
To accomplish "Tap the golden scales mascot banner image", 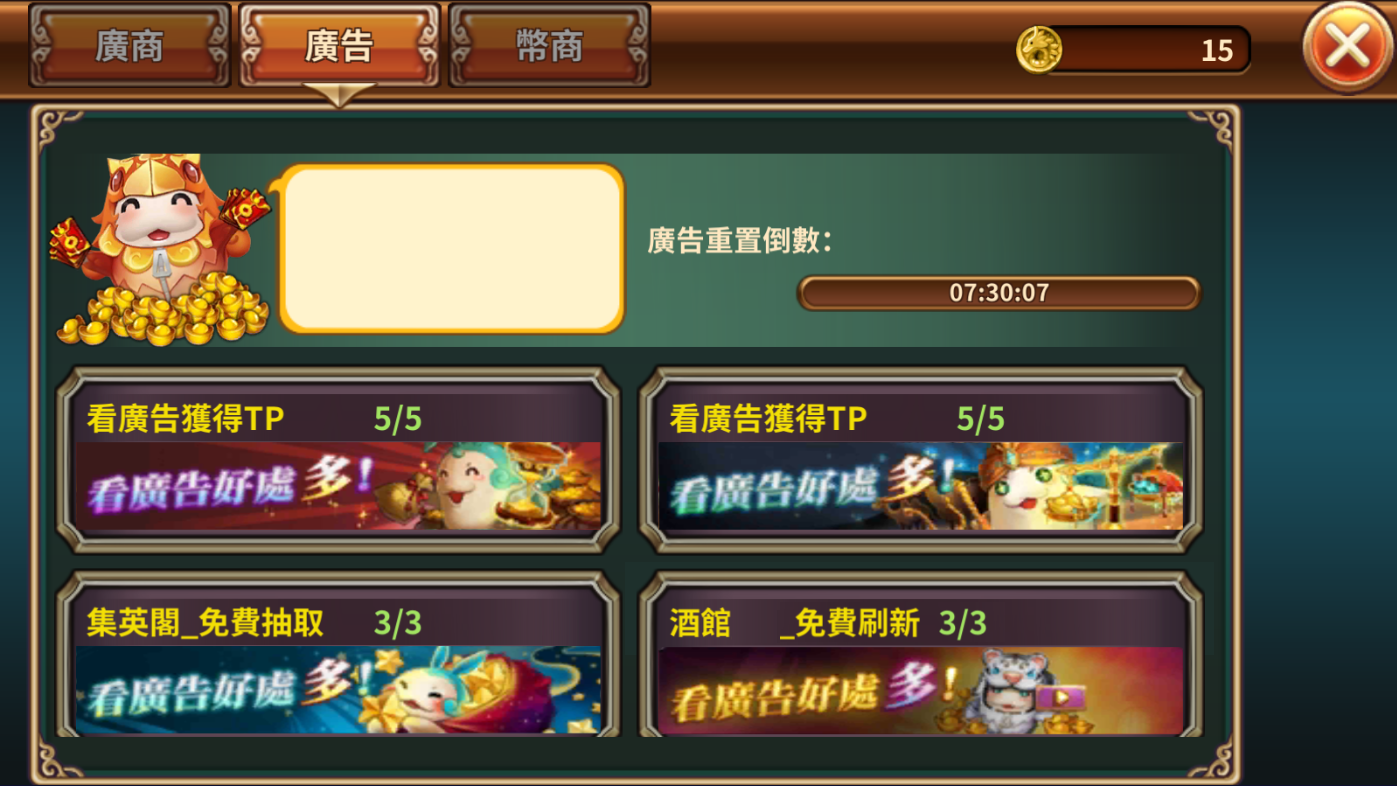I will coord(920,486).
